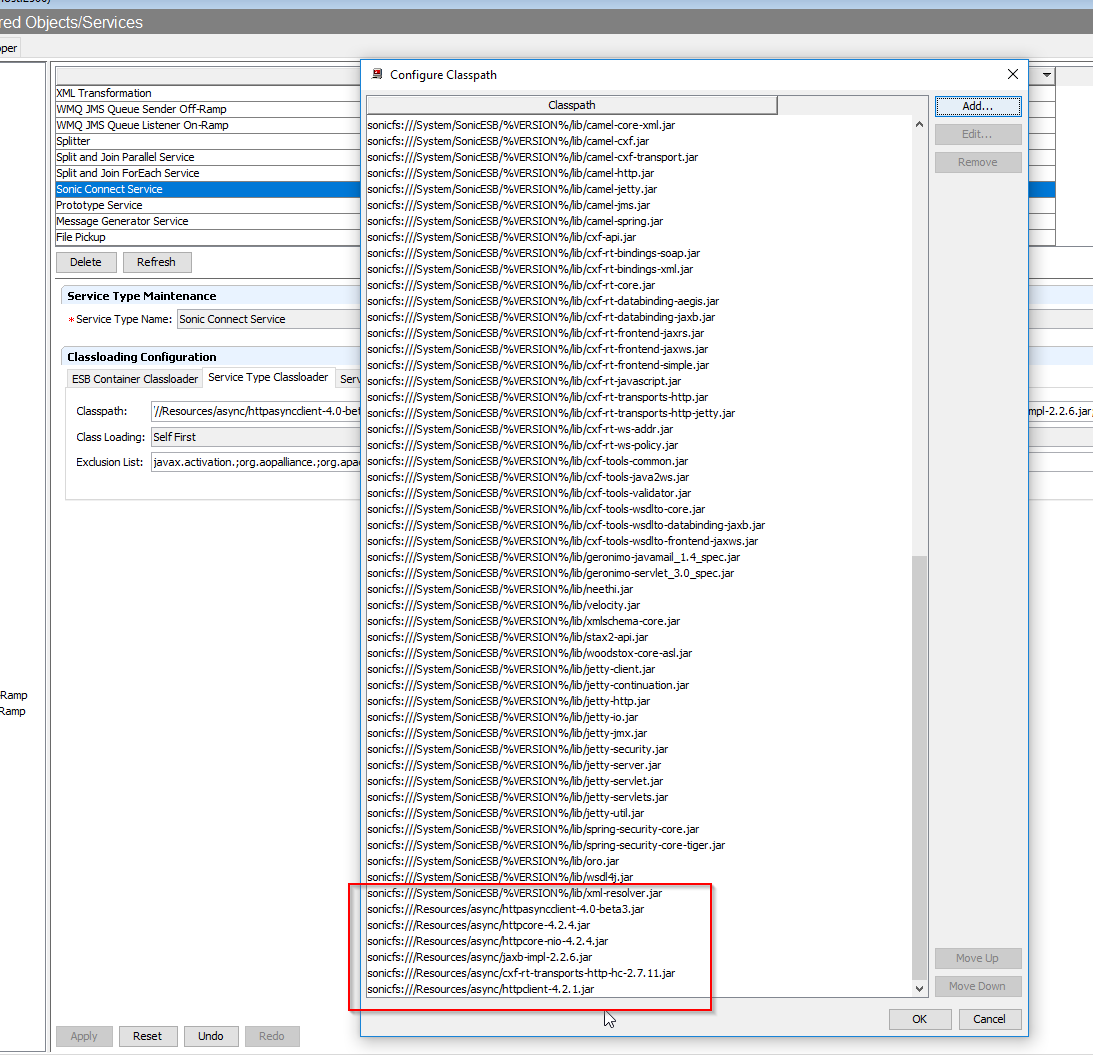Viewport: 1093px width, 1055px height.
Task: Select the jetty-client.jar classpath entry
Action: [x=511, y=670]
